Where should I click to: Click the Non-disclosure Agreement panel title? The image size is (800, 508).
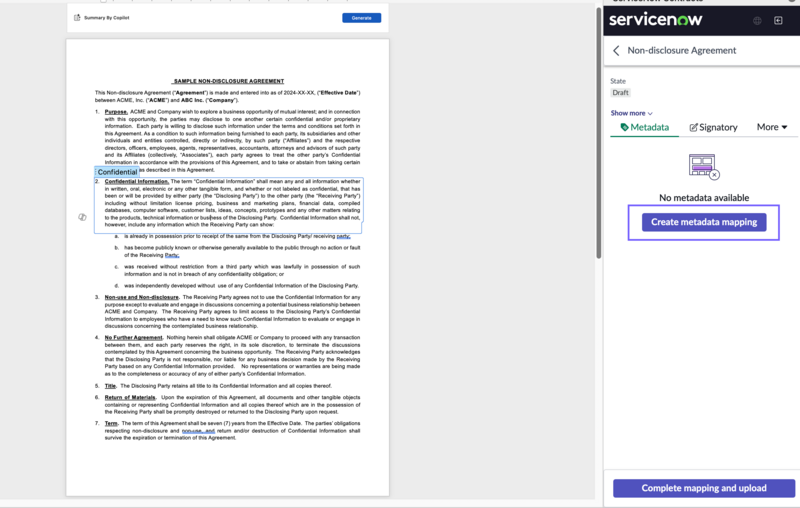point(682,50)
